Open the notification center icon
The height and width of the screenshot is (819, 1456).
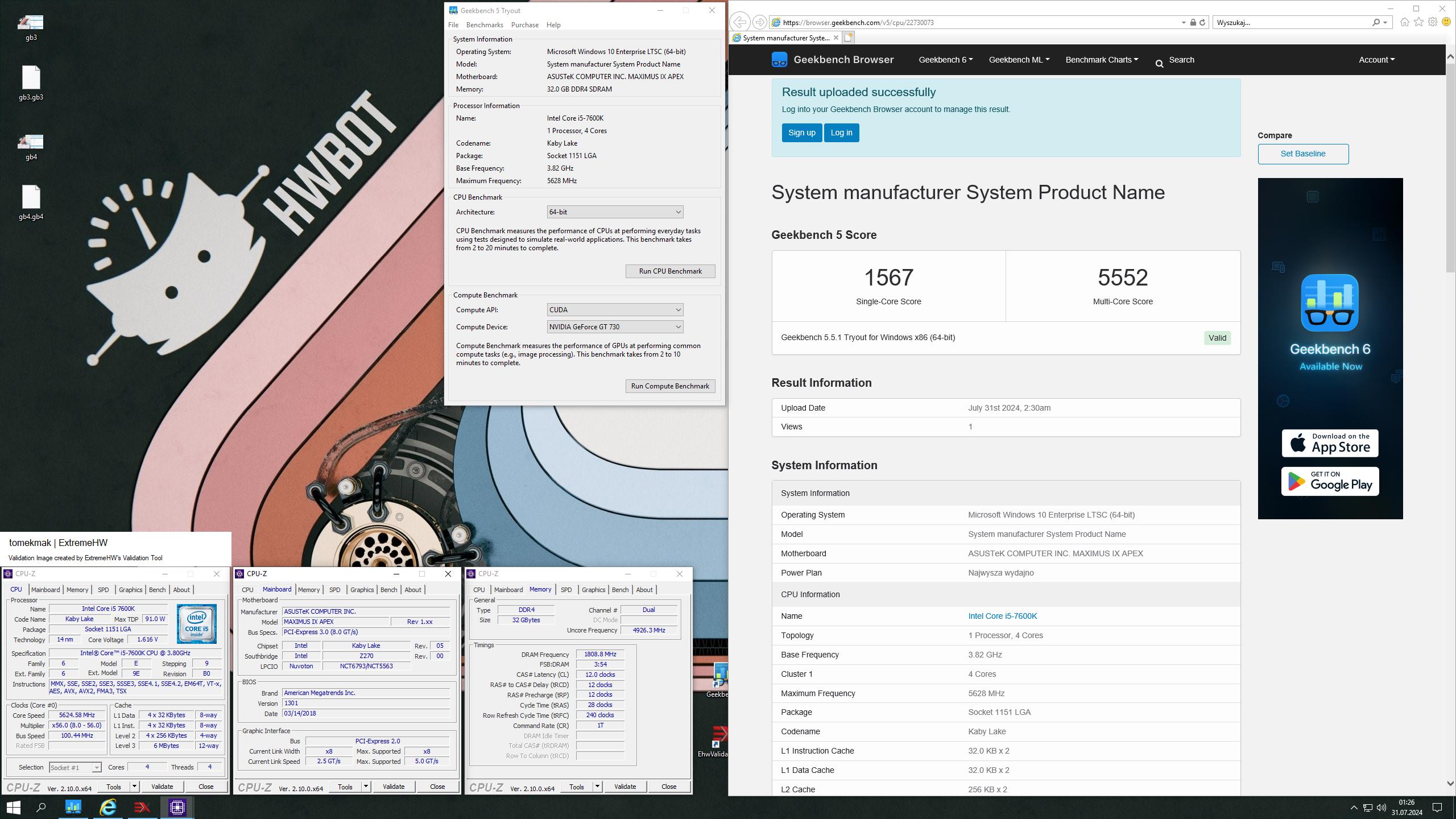tap(1437, 808)
